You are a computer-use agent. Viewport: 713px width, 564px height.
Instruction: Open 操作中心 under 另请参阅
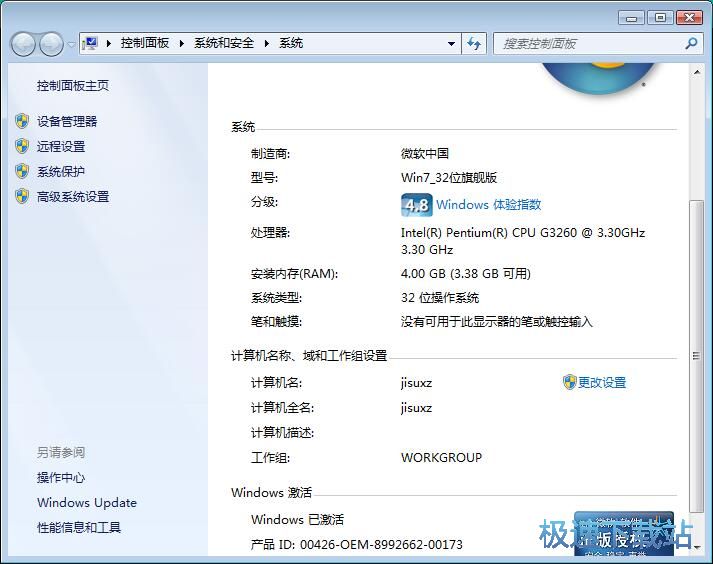pos(61,478)
